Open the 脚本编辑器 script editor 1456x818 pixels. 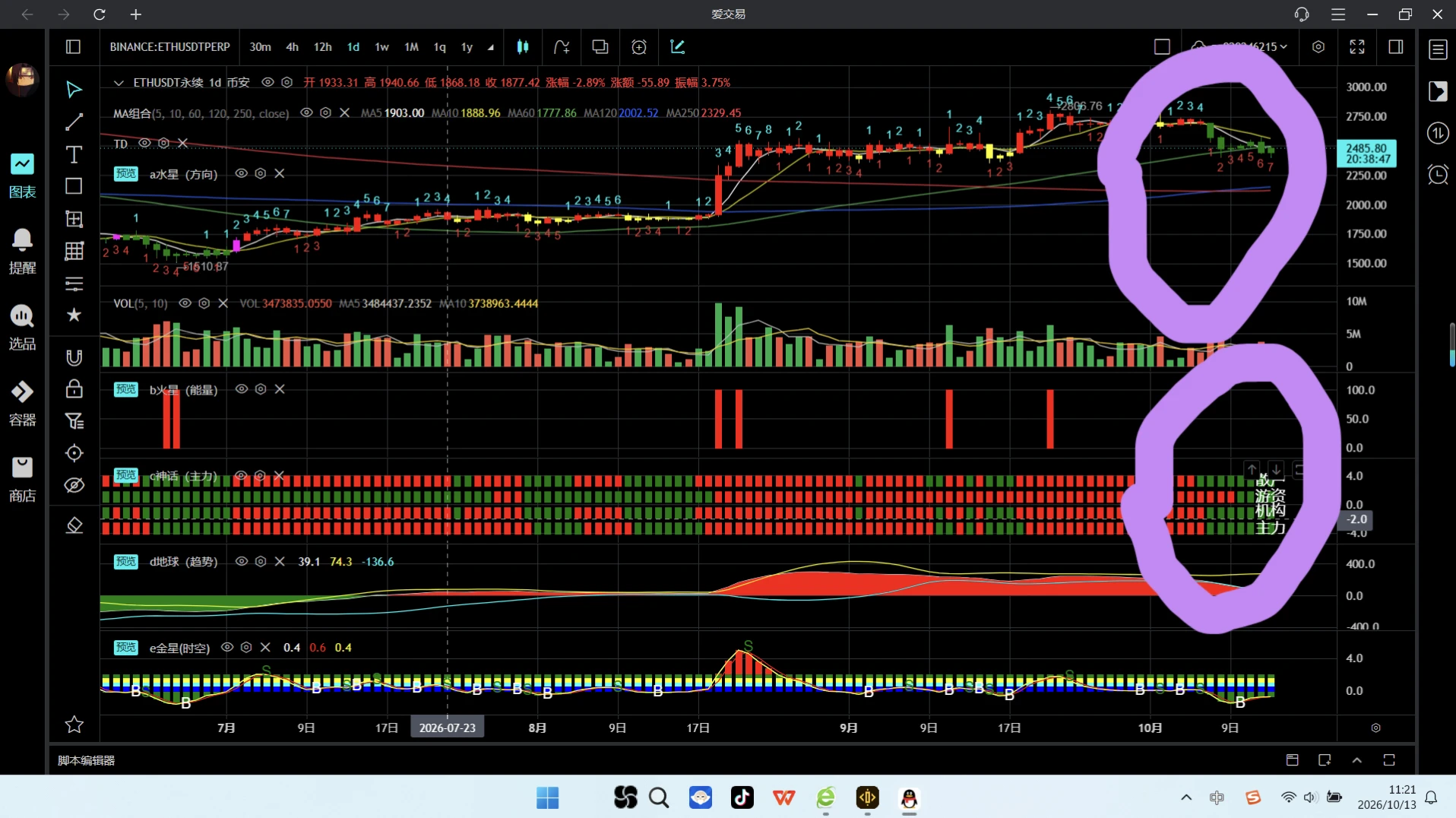(x=86, y=760)
